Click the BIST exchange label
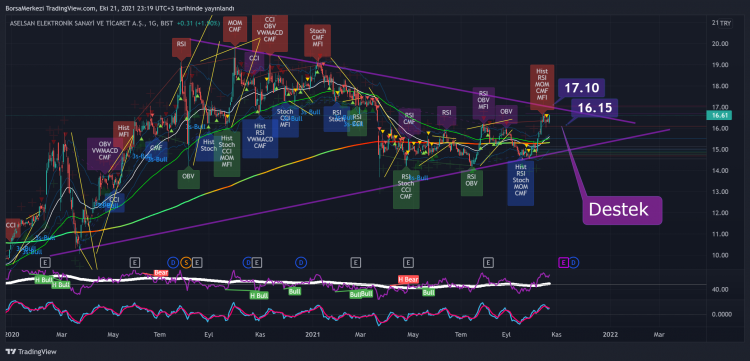Viewport: 750px width, 361px height. (167, 23)
